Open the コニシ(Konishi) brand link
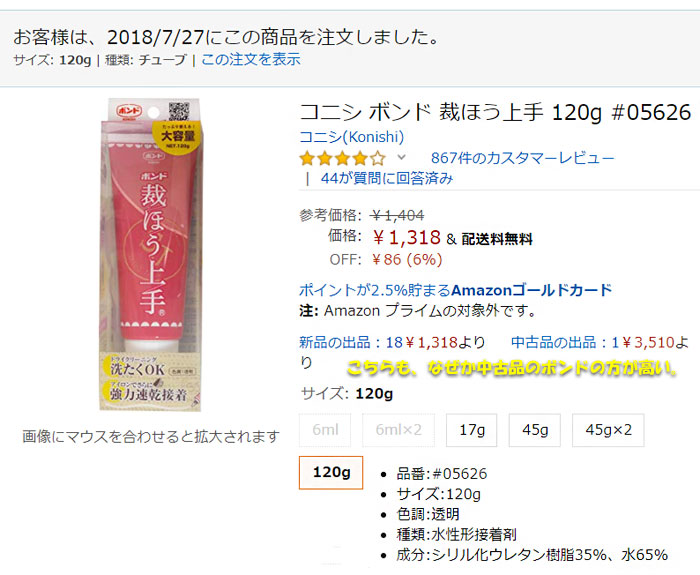Screen dimensions: 700x575 click(351, 137)
